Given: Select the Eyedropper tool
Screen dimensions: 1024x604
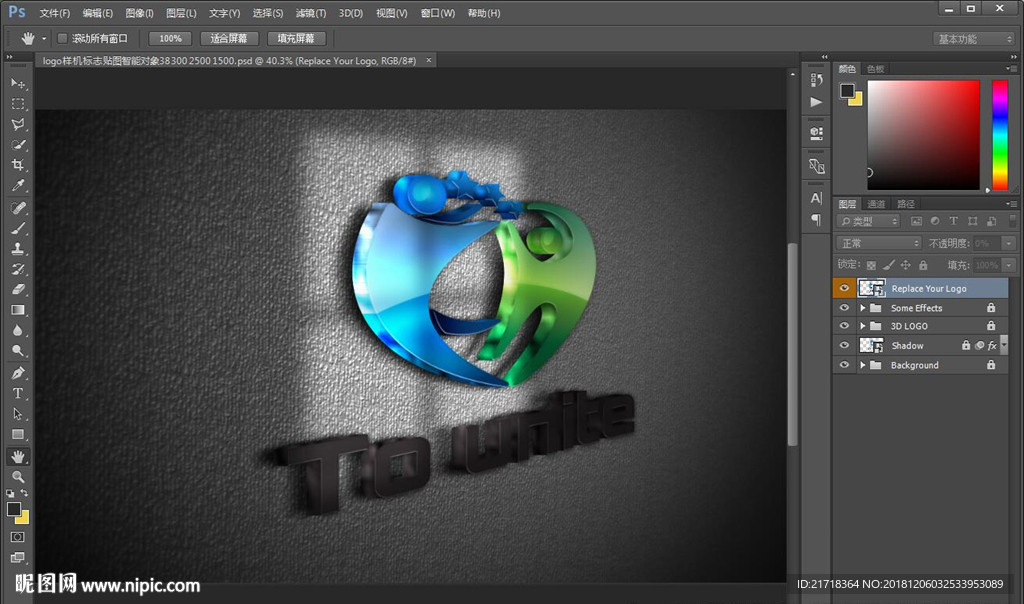Looking at the screenshot, I should tap(18, 186).
